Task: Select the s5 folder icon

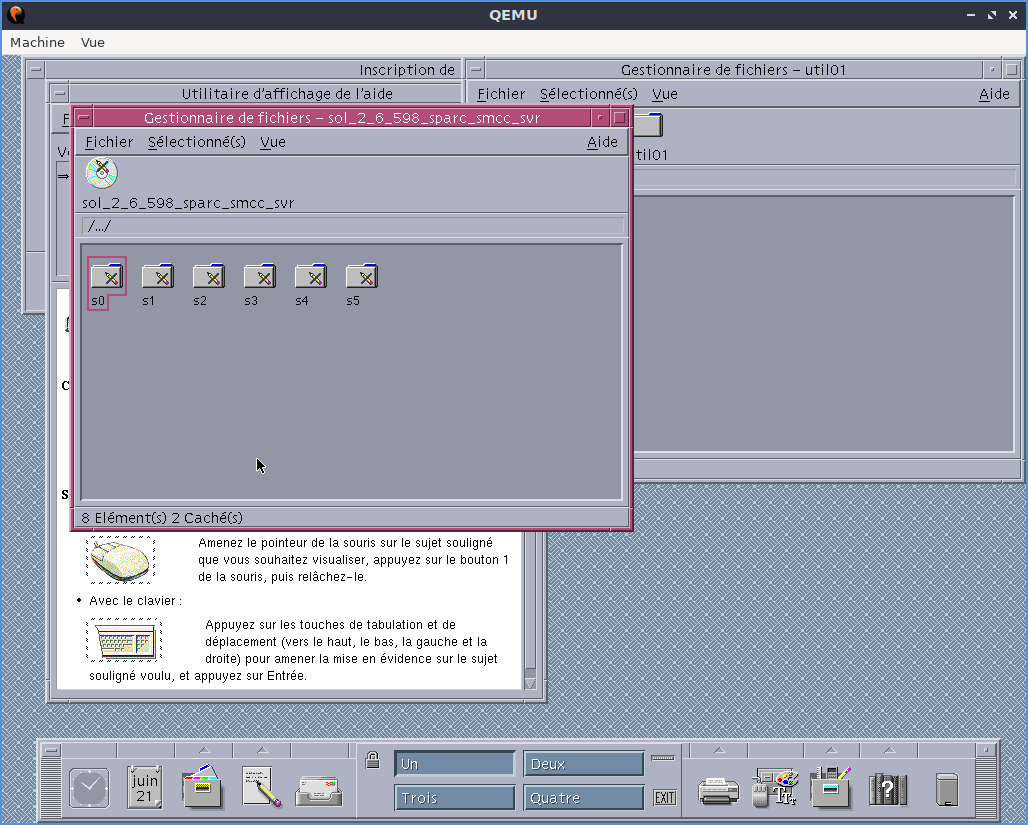Action: coord(362,276)
